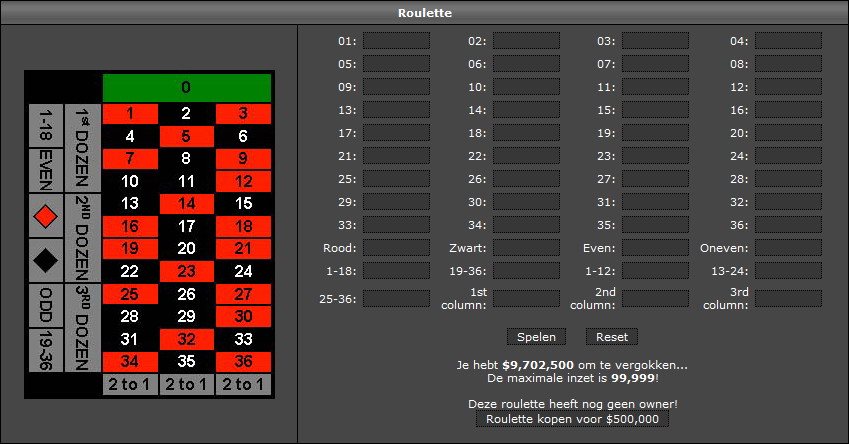
Task: Click the ODD area on the table
Action: click(x=46, y=305)
